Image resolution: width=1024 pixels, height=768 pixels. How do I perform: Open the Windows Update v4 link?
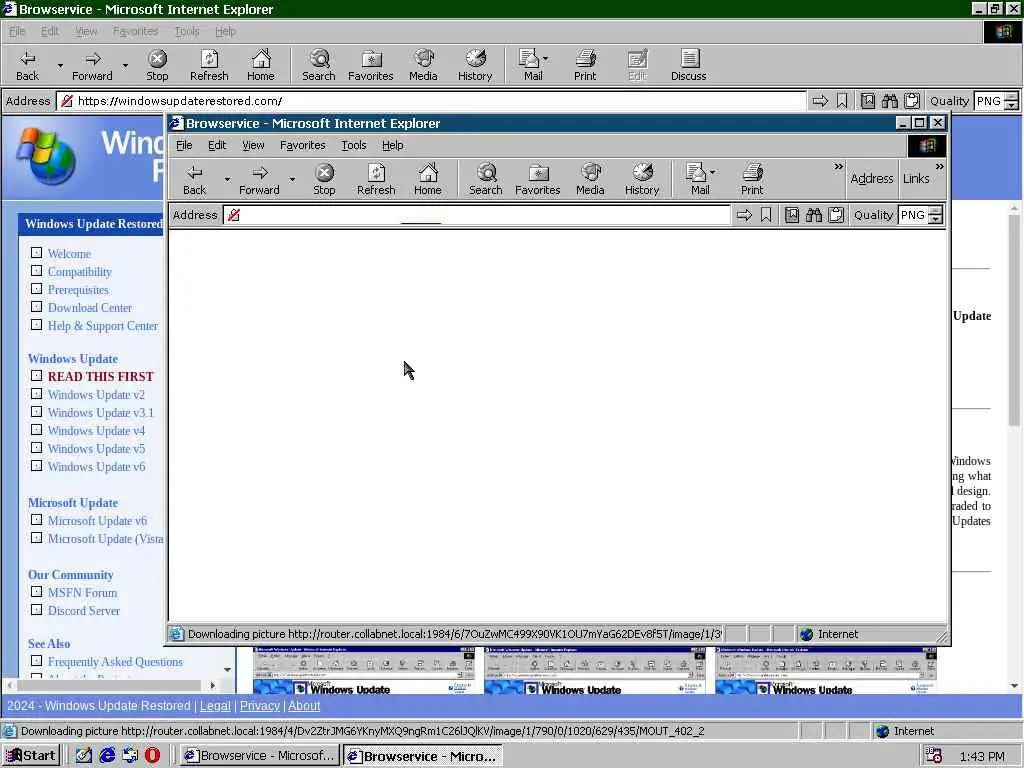(x=96, y=430)
